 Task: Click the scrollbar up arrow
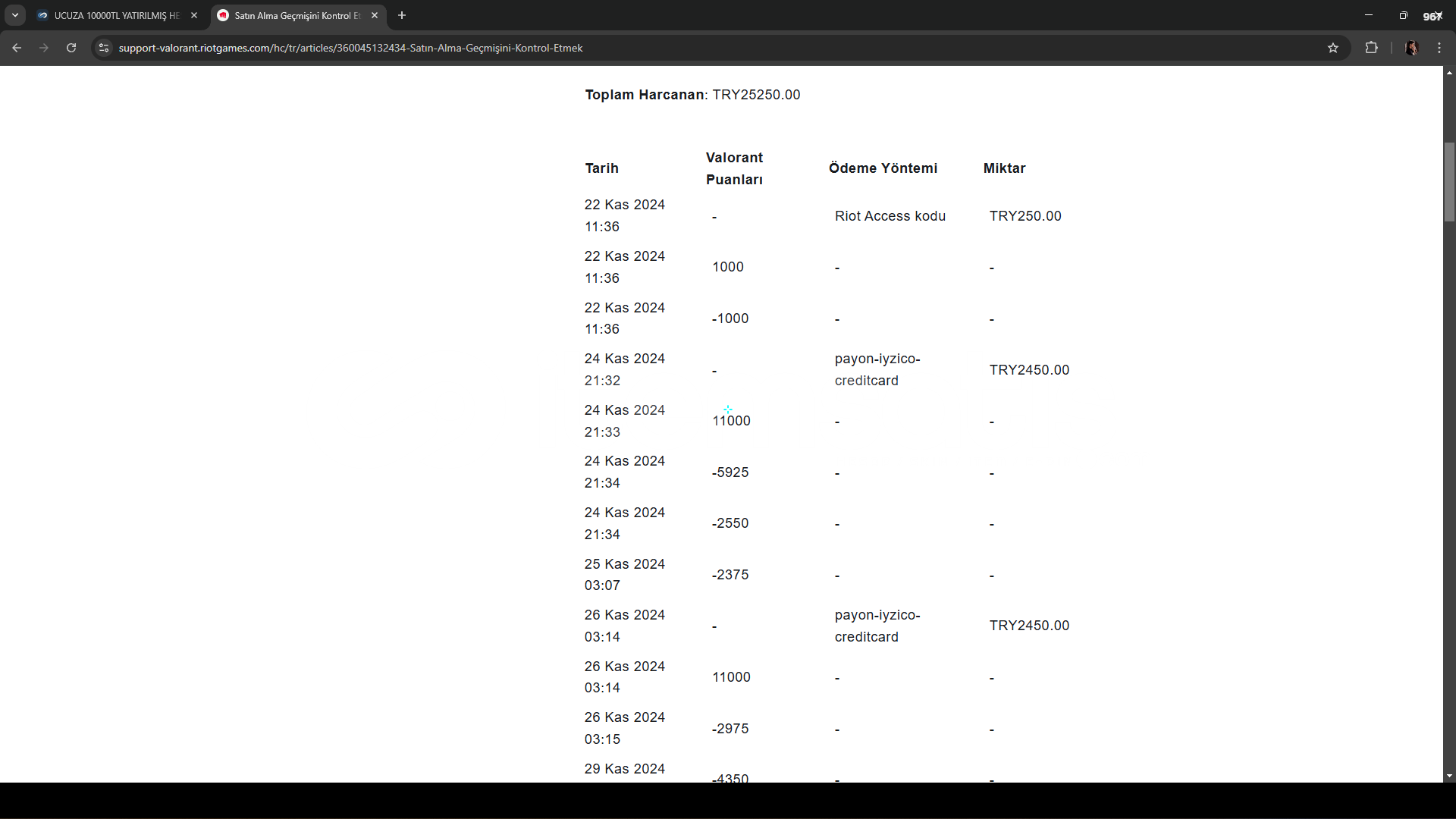[x=1449, y=73]
